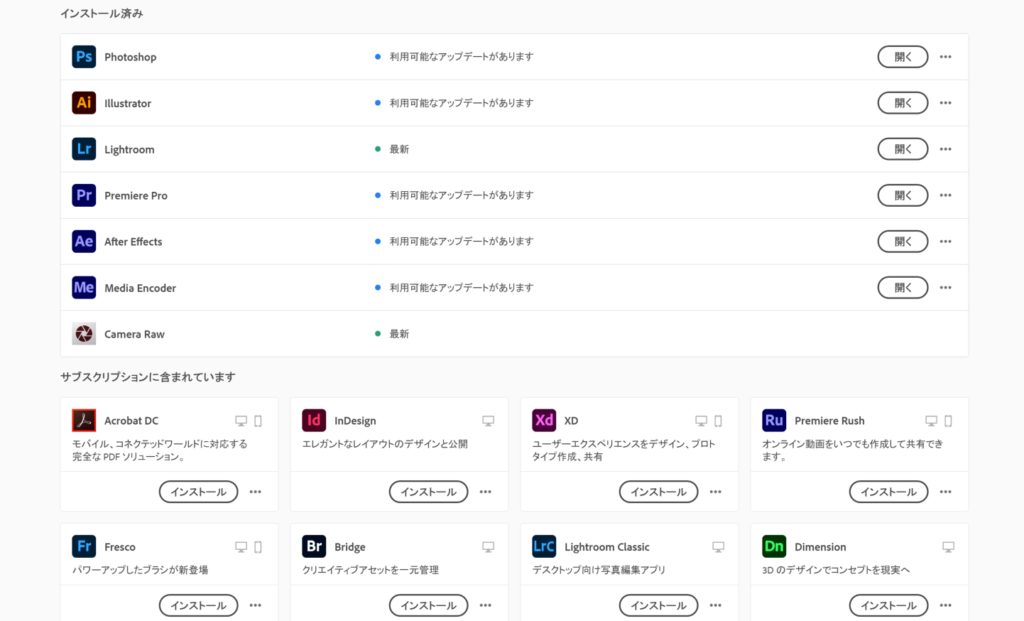
Task: Click Photoshop's update available status text
Action: click(462, 57)
